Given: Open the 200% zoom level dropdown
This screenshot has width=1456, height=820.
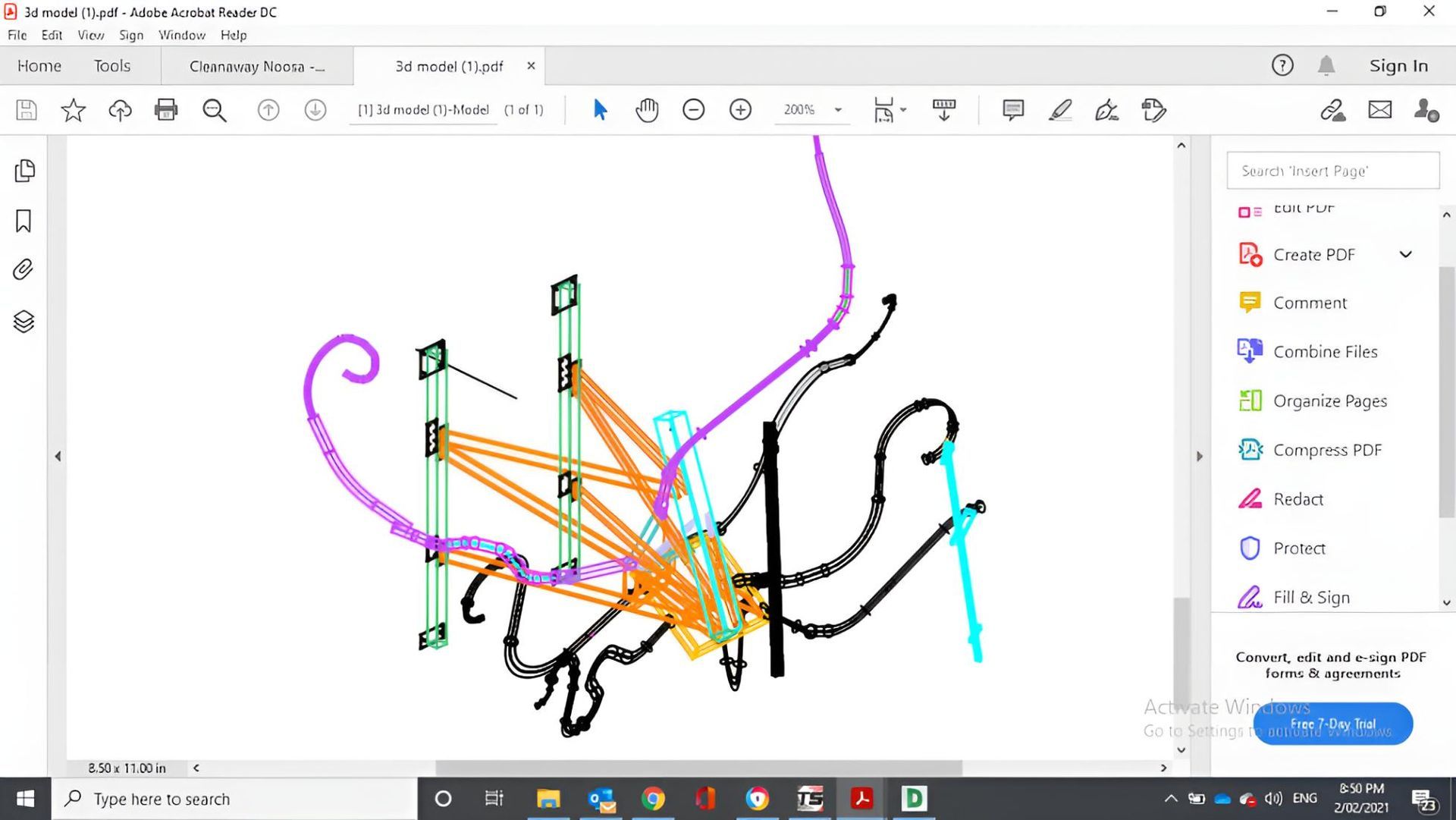Looking at the screenshot, I should click(838, 110).
